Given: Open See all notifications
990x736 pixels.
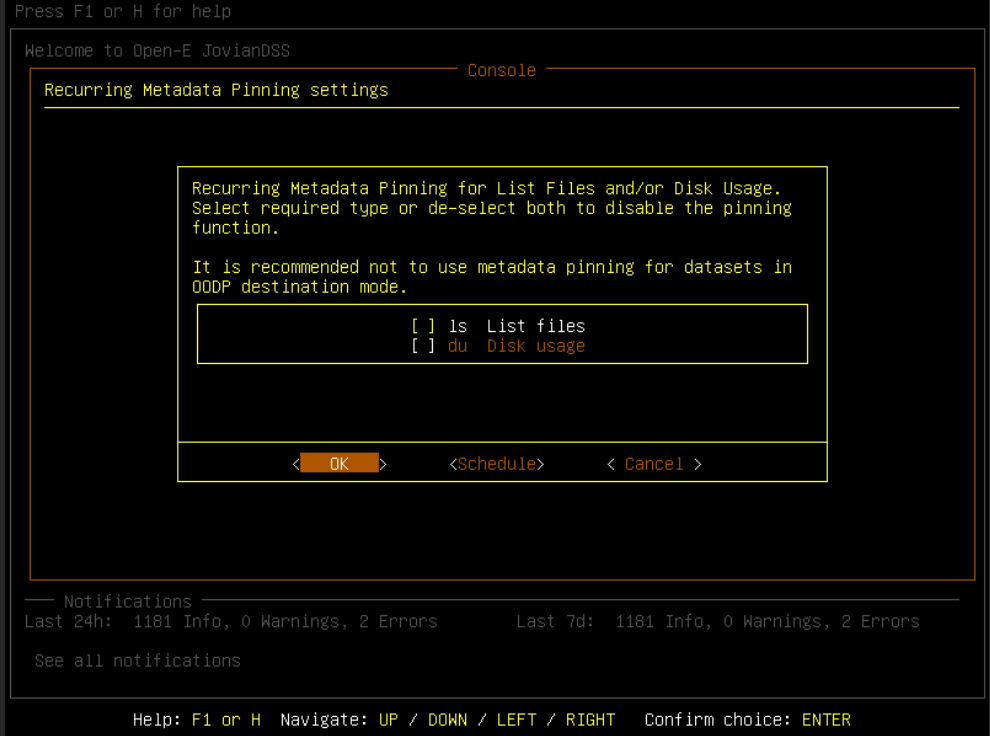Looking at the screenshot, I should point(137,661).
